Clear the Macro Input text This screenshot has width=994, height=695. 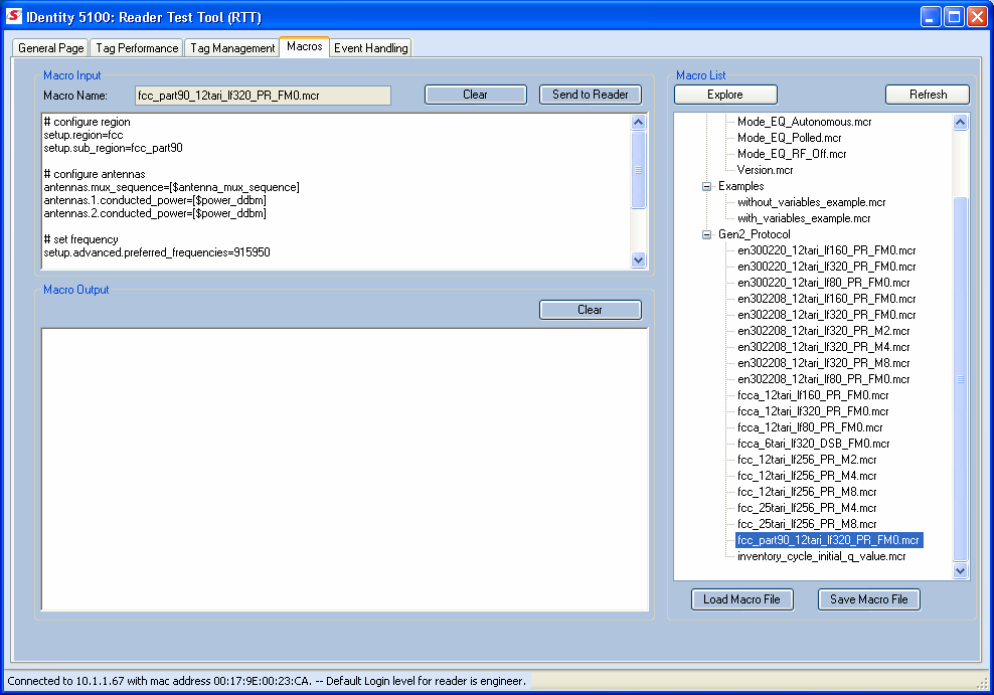tap(475, 94)
